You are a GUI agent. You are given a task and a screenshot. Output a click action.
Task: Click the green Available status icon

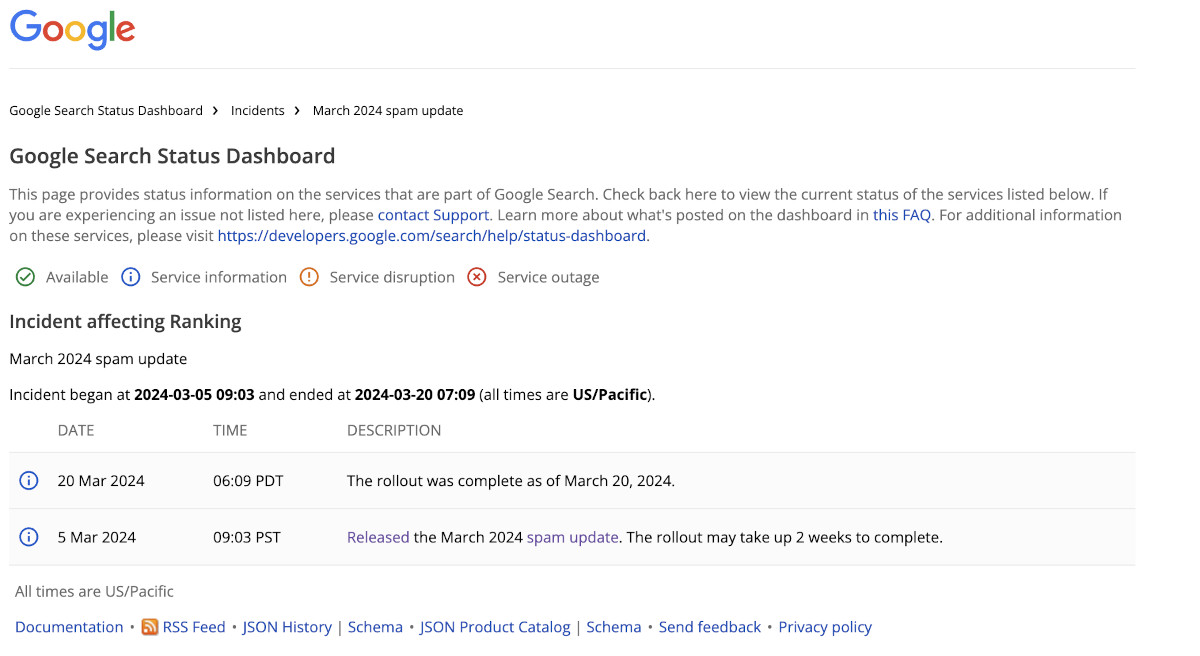click(25, 277)
